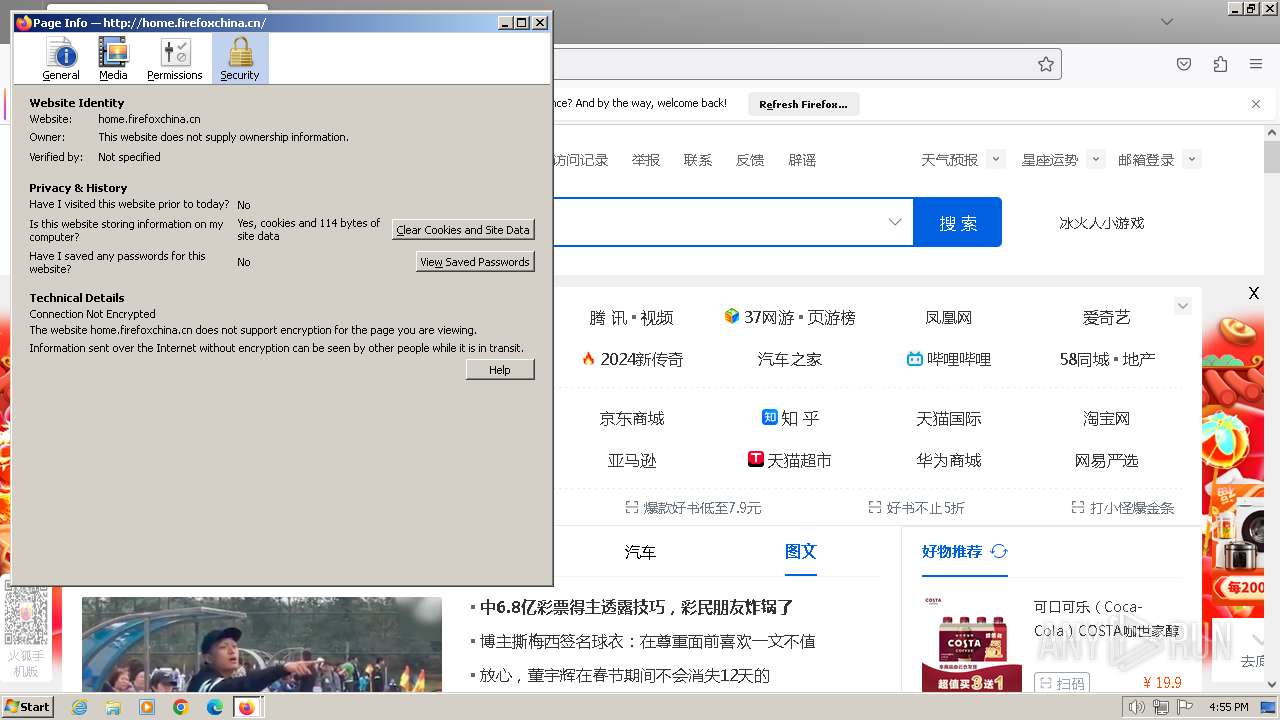Open the Firefox application menu

pyautogui.click(x=1256, y=64)
